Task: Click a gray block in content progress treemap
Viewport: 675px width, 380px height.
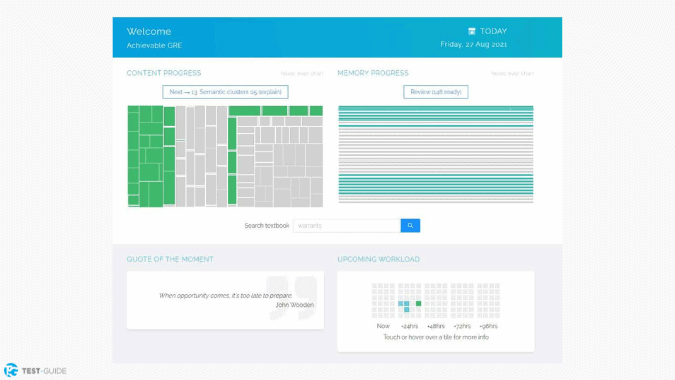Action: point(246,164)
